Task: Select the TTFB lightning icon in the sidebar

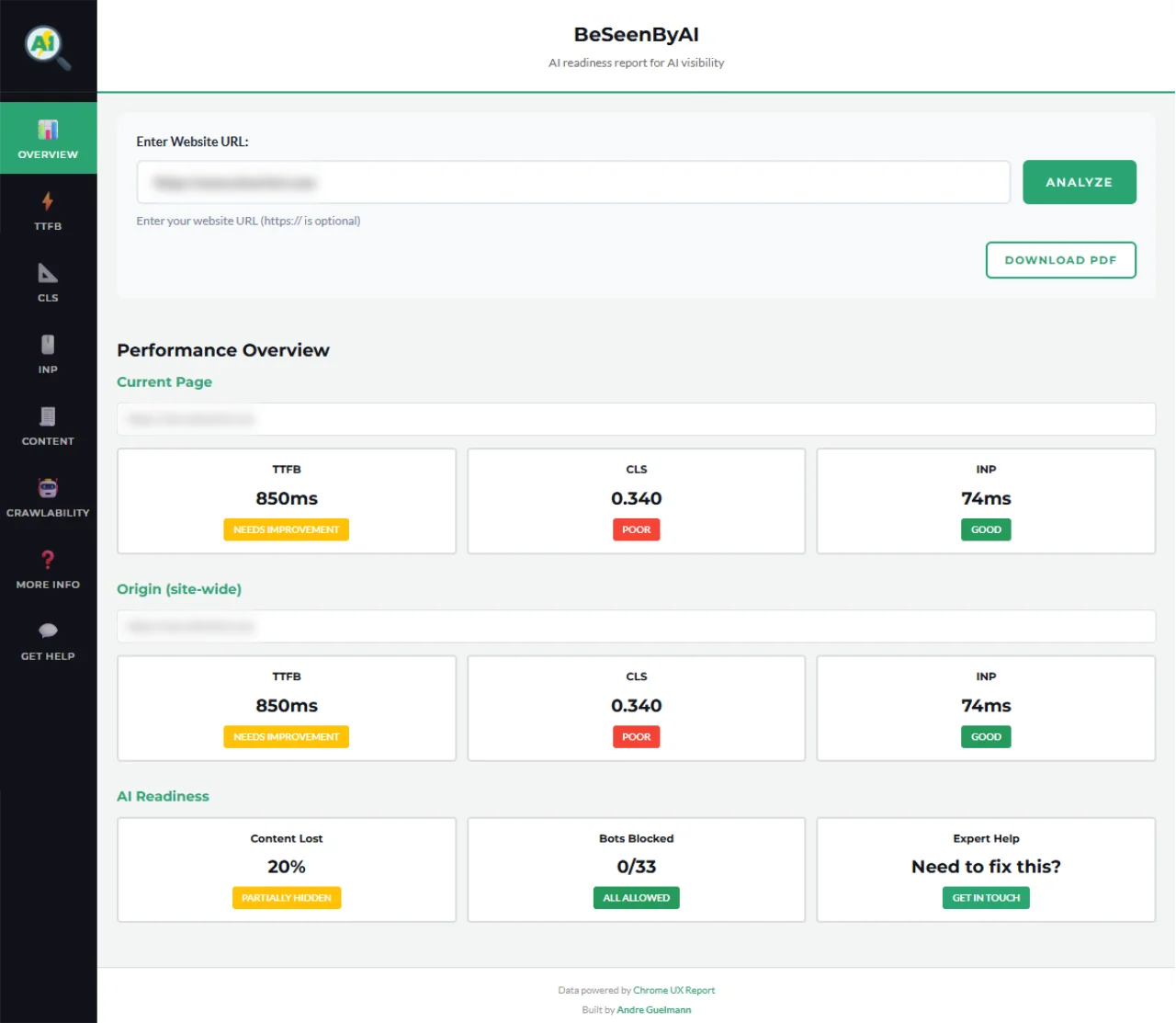Action: (x=48, y=210)
